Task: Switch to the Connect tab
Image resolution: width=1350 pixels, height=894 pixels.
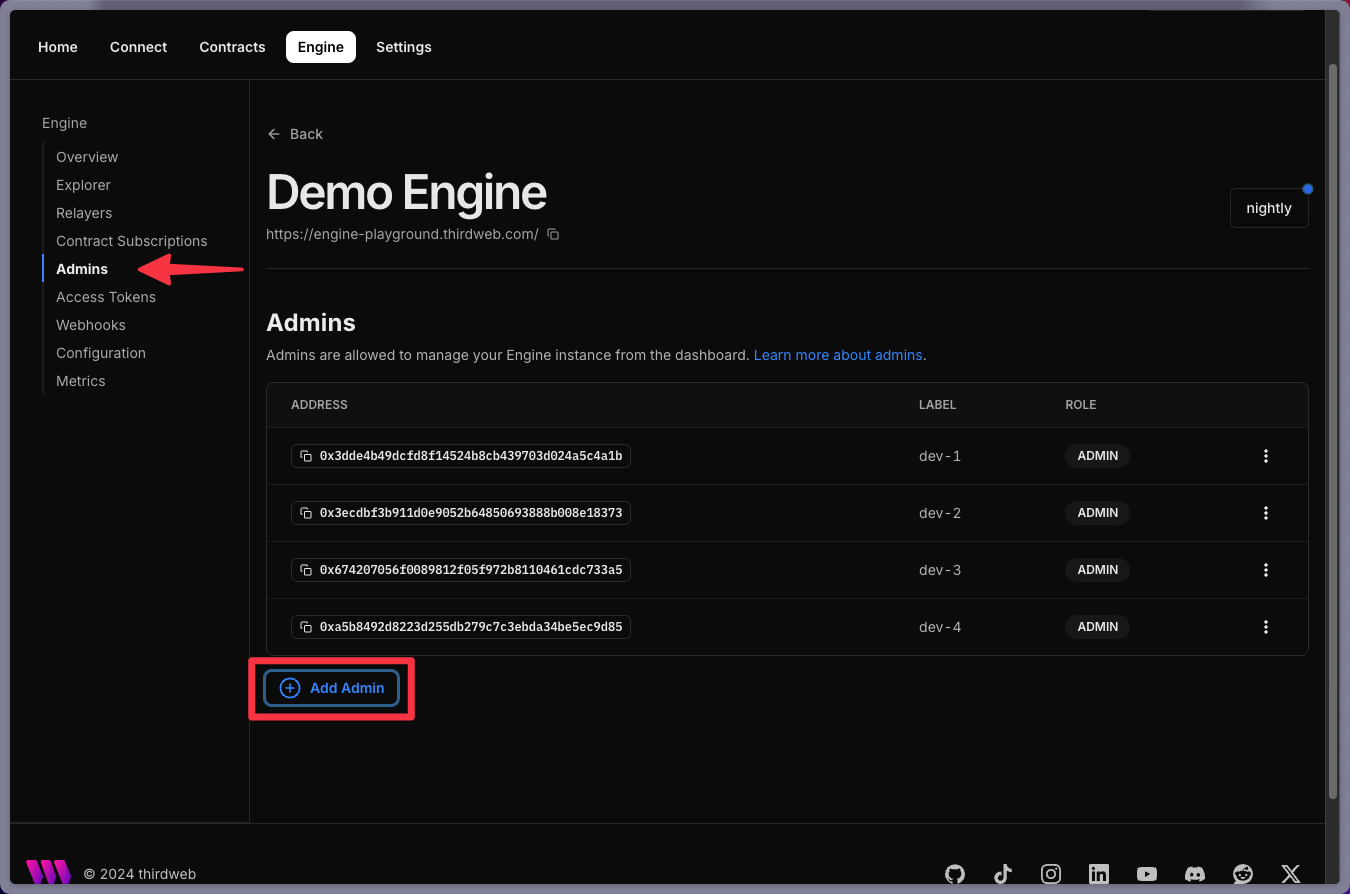Action: (x=139, y=47)
